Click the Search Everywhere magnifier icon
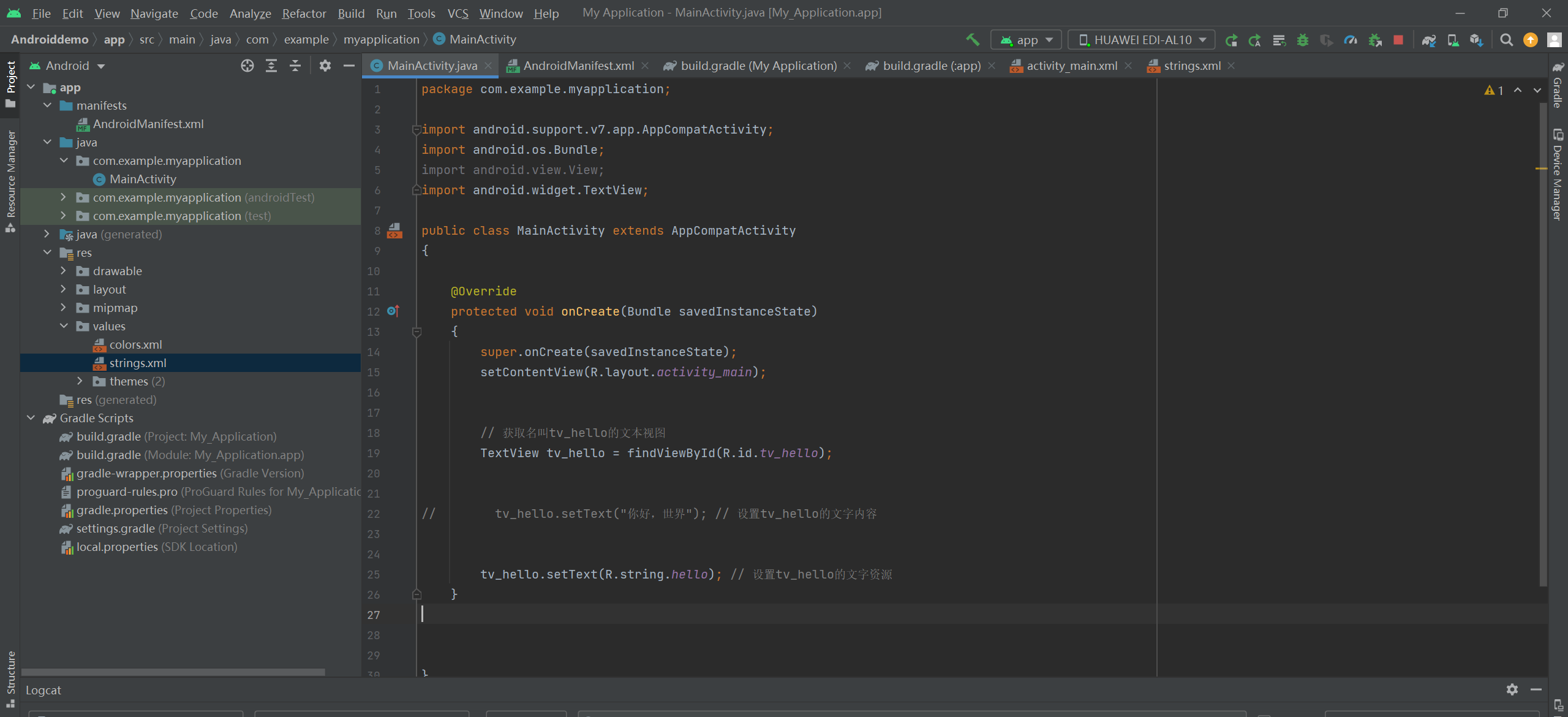 tap(1507, 40)
